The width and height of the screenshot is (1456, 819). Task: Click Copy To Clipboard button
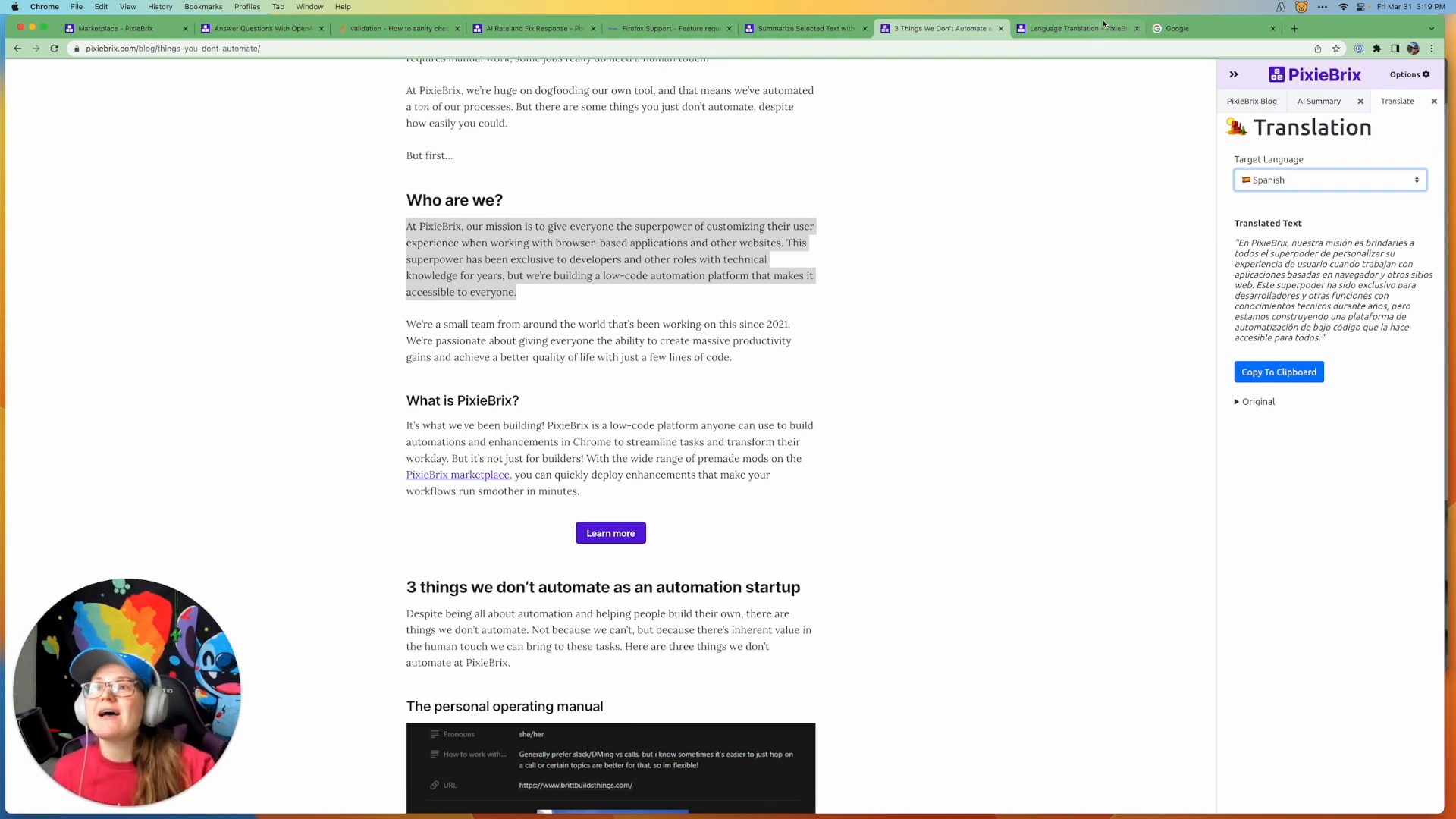[1279, 372]
